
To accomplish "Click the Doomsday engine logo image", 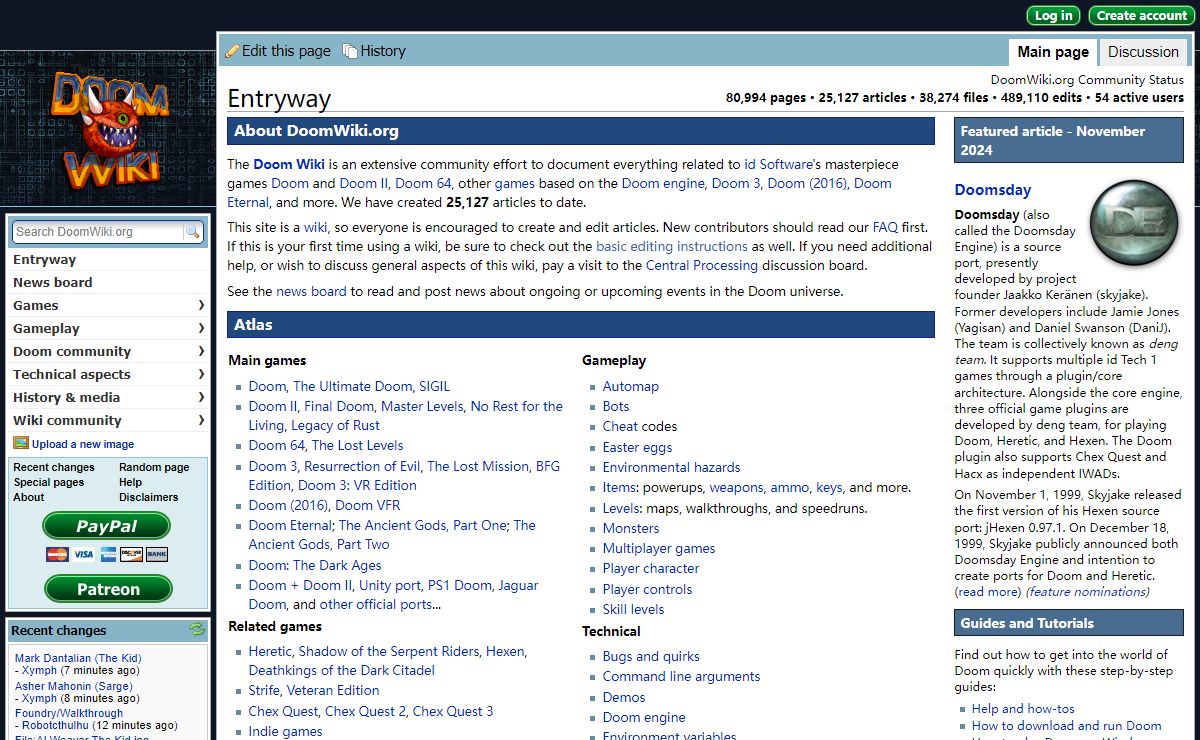I will pos(1133,222).
